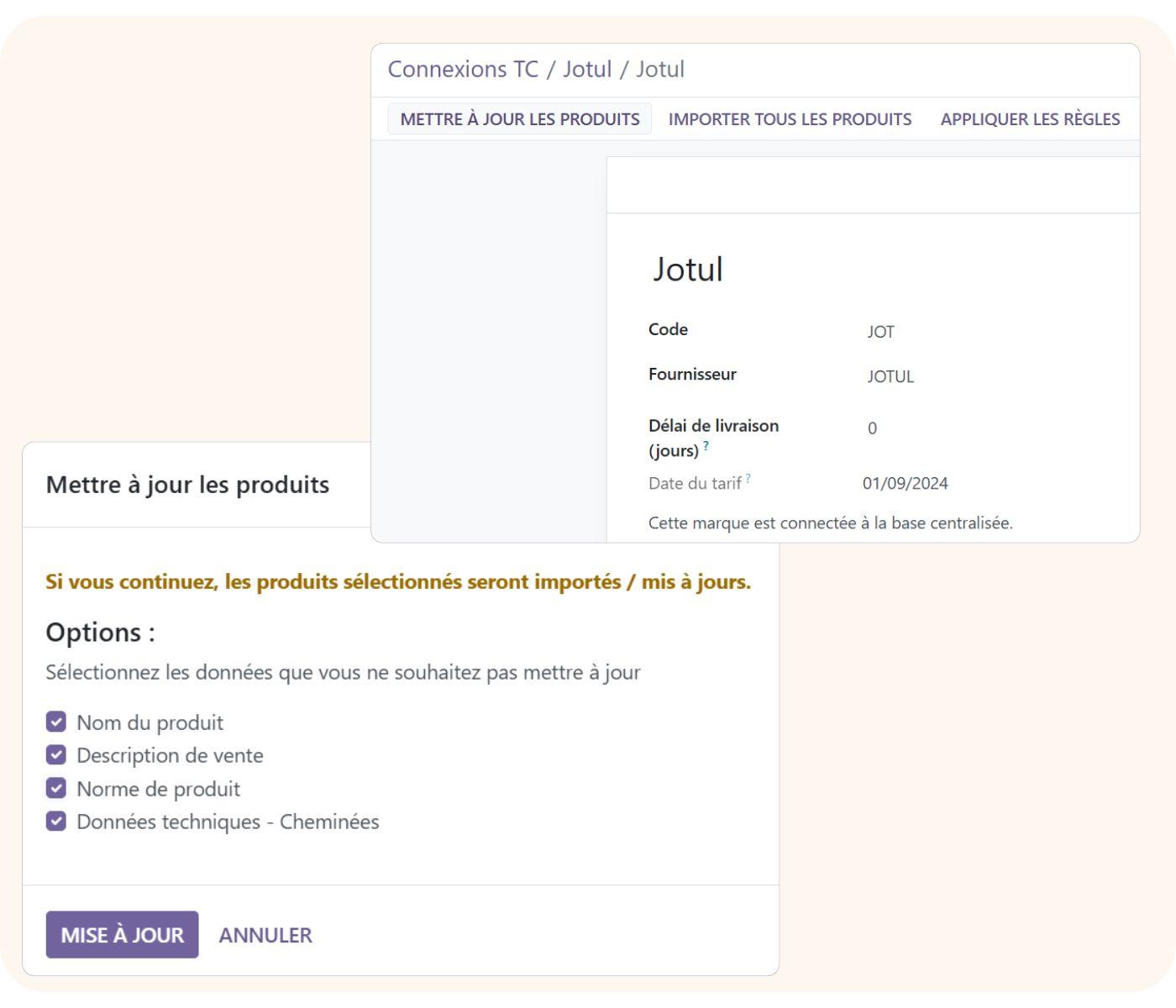The image size is (1176, 1008).
Task: Click the dialog title Mettre à jour les produits
Action: 187,485
